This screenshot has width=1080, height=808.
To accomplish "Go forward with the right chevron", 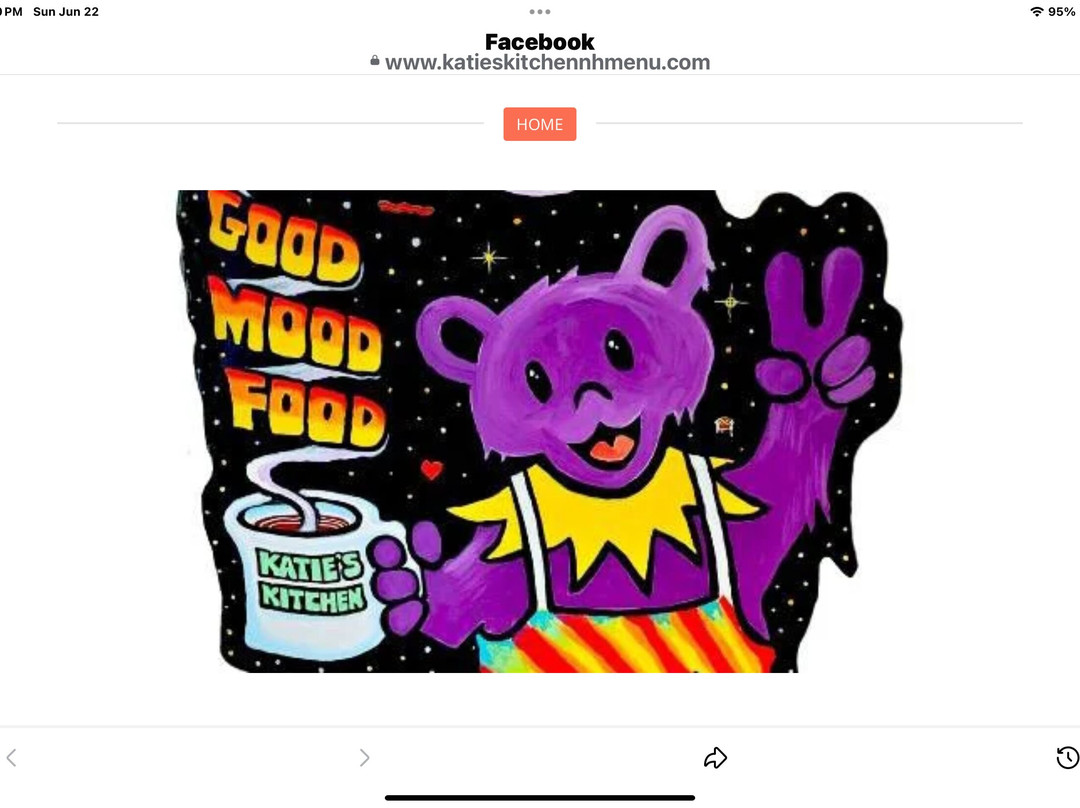I will (x=364, y=758).
